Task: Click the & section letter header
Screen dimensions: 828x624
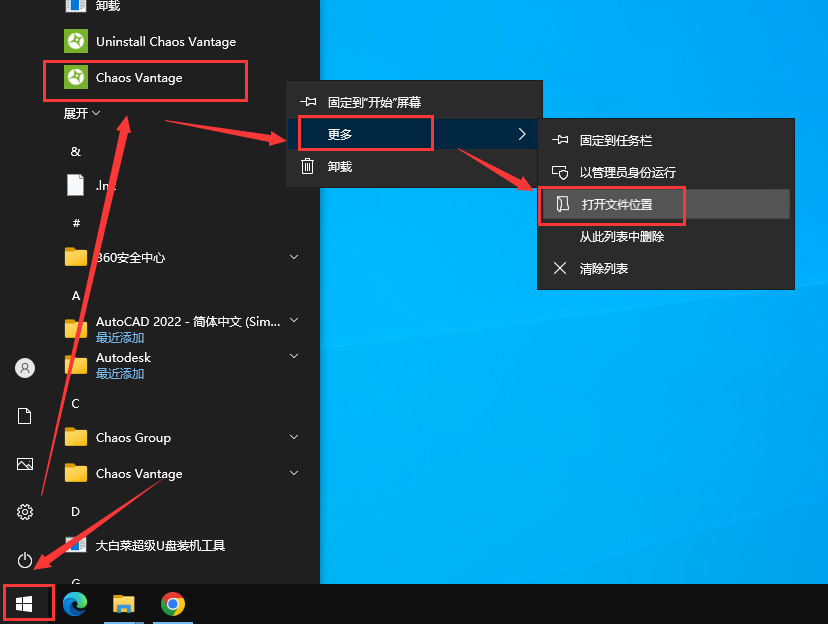Action: [x=76, y=152]
